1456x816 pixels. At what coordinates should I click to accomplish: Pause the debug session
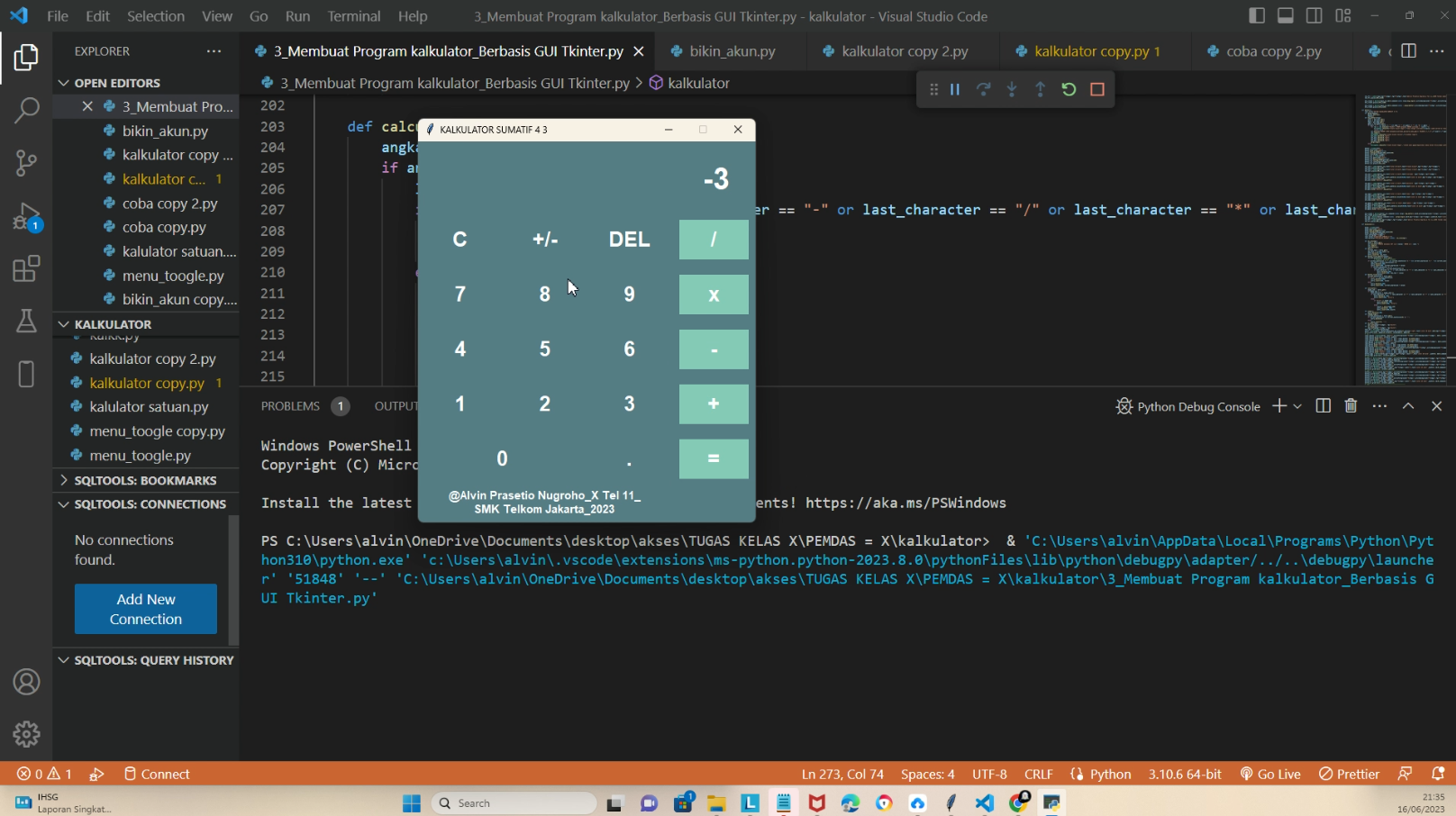(x=955, y=89)
